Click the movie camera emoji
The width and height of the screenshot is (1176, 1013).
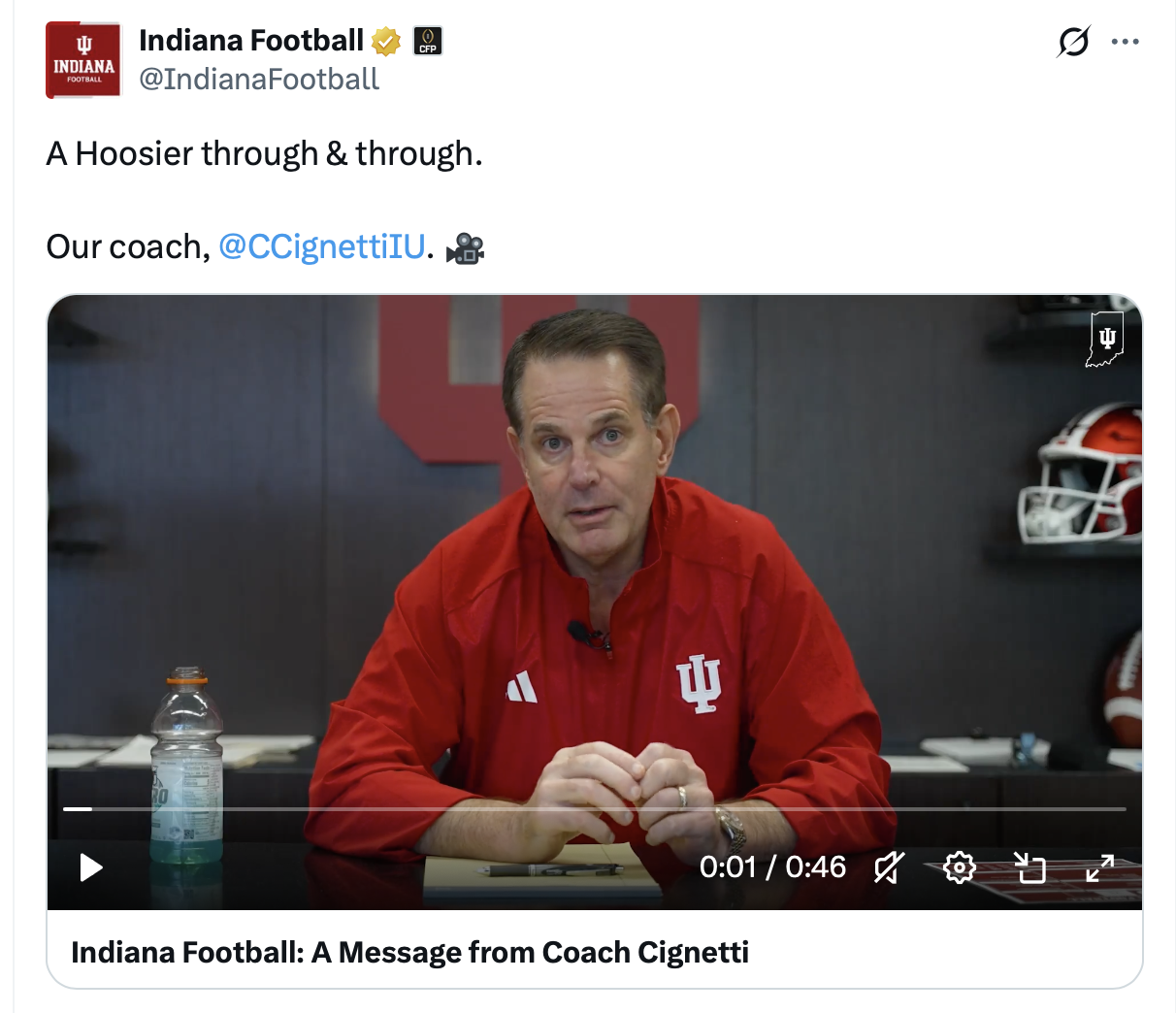coord(465,247)
